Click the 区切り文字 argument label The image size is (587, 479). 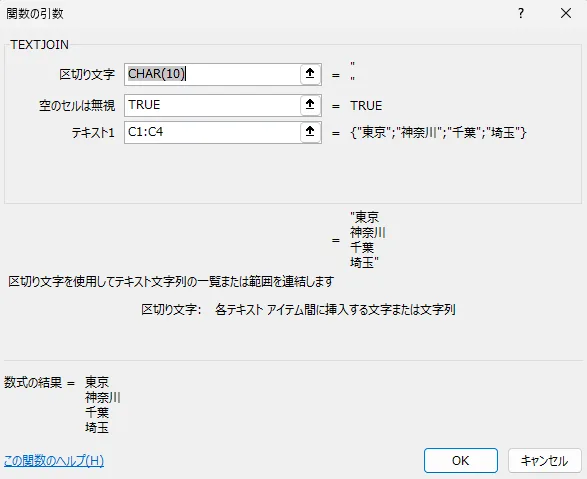click(87, 74)
